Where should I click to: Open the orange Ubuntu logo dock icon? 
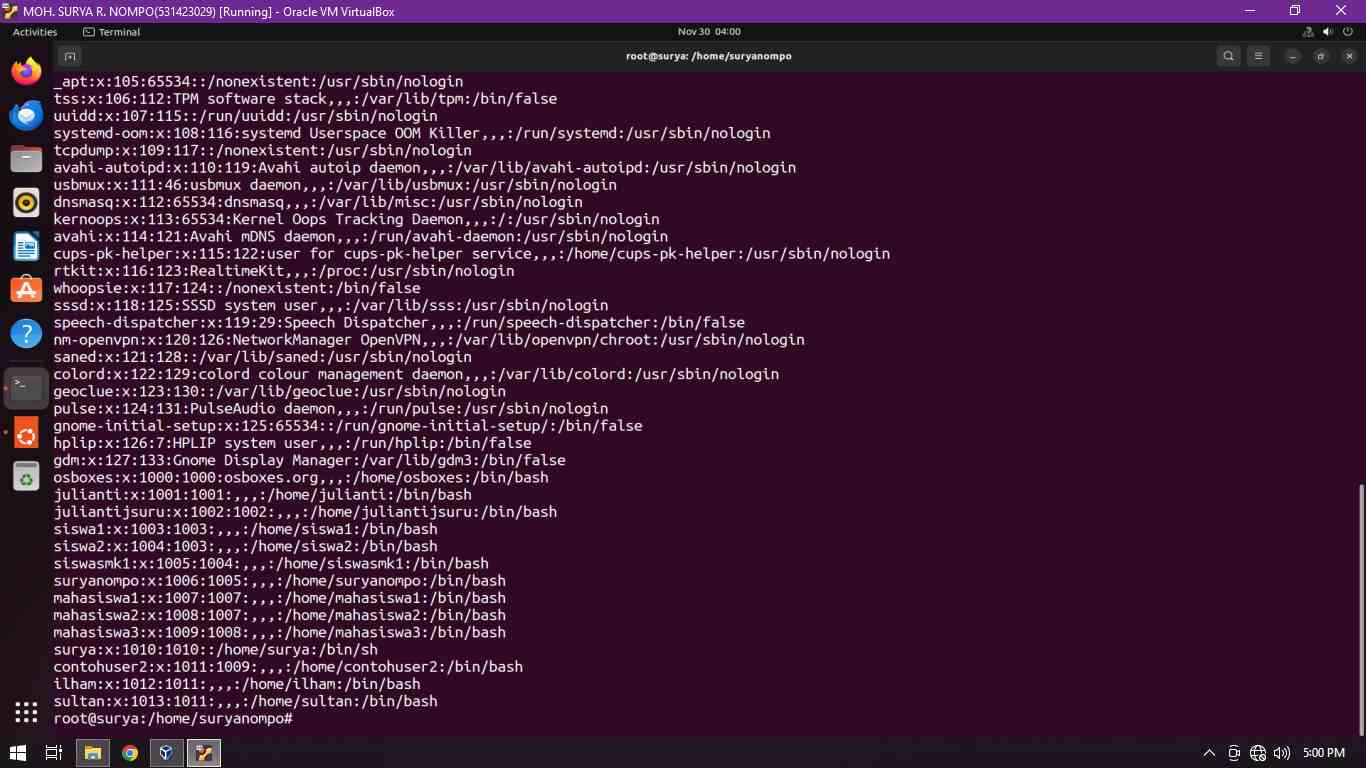[26, 434]
